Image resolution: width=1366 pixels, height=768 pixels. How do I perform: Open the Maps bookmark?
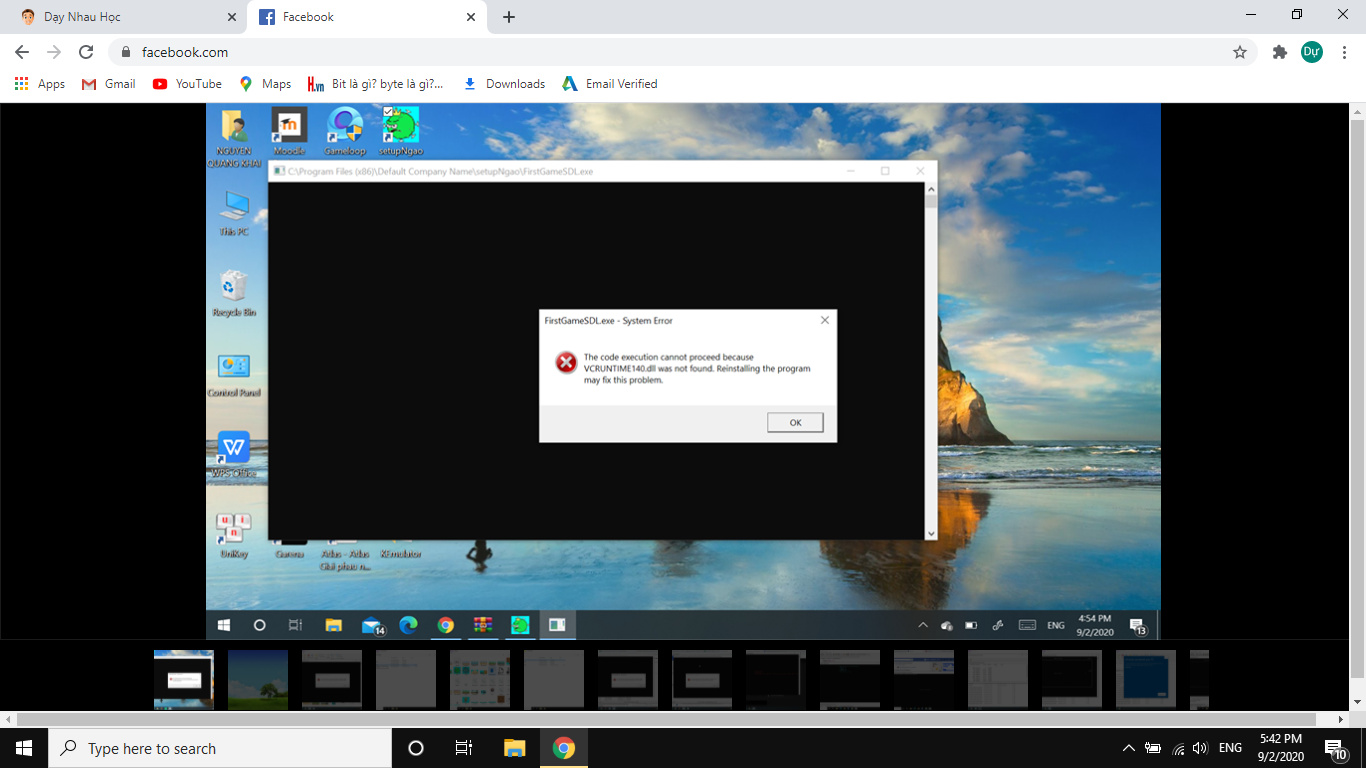265,84
